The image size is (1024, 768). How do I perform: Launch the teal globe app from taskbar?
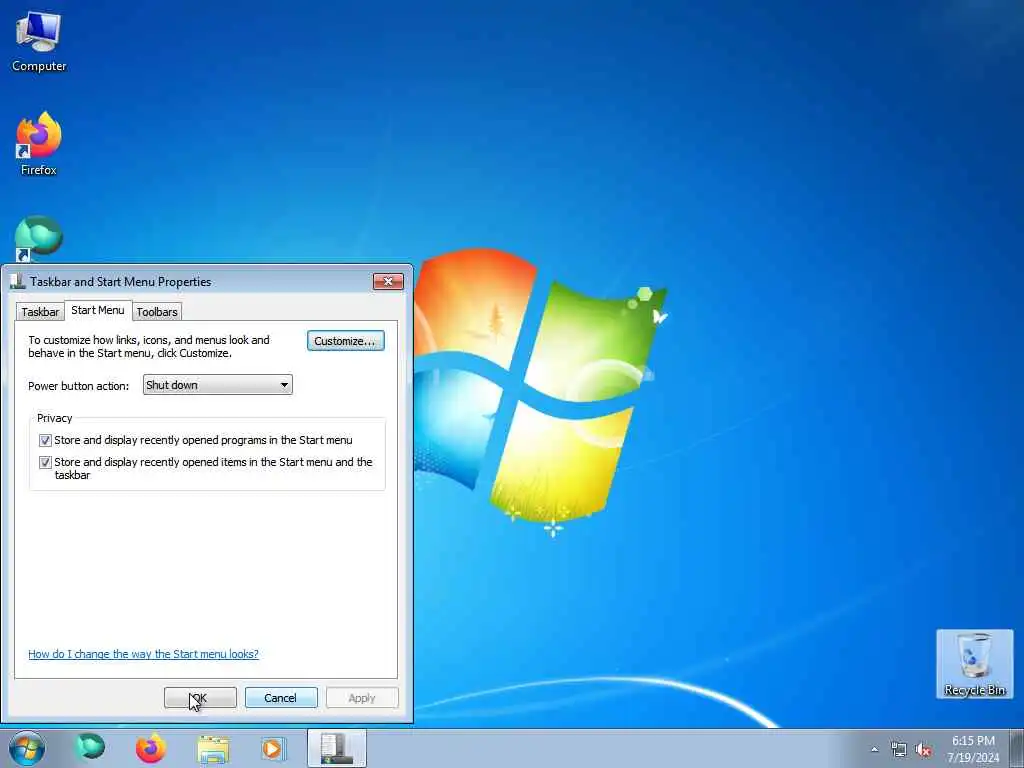(89, 748)
